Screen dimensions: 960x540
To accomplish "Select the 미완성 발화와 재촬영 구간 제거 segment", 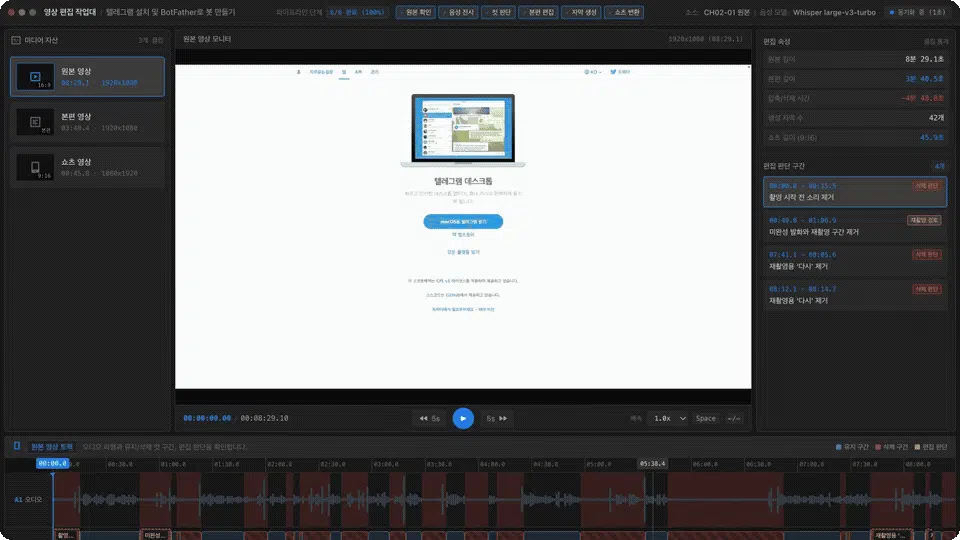I will point(855,226).
